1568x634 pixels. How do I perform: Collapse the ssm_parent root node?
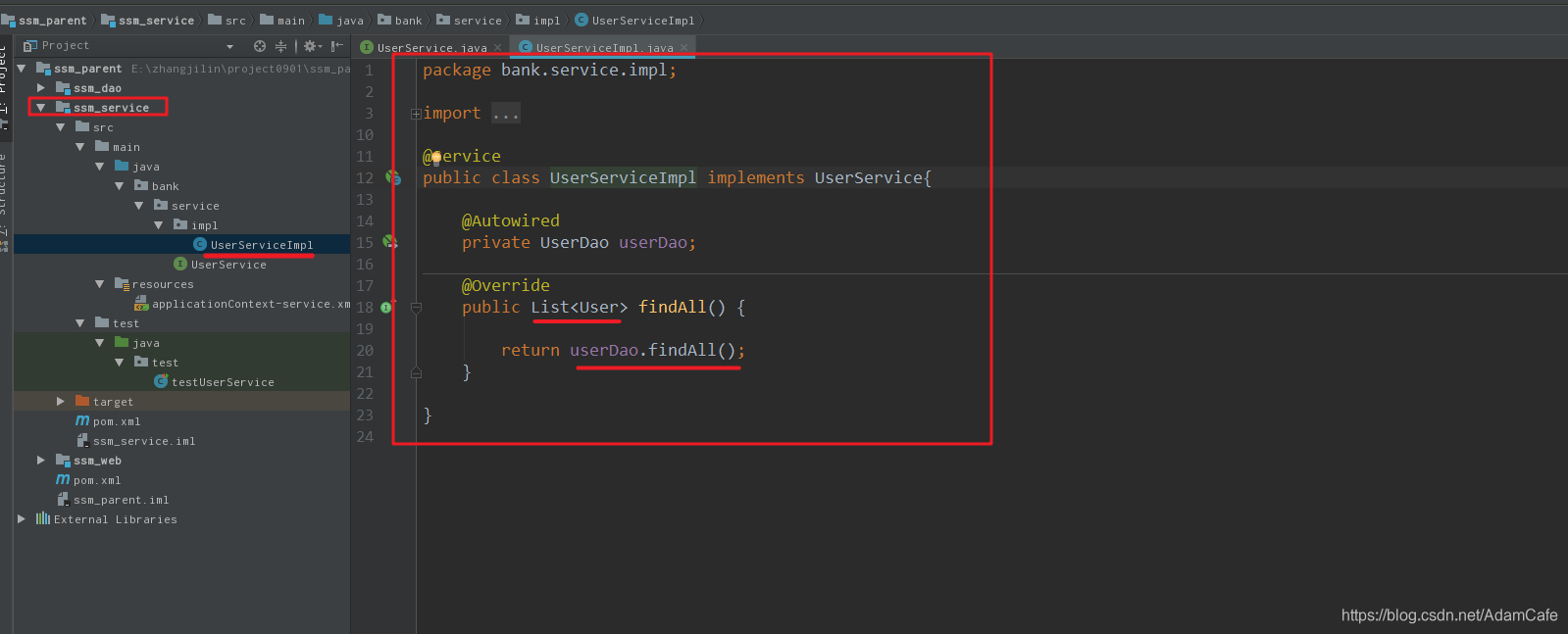pyautogui.click(x=22, y=69)
